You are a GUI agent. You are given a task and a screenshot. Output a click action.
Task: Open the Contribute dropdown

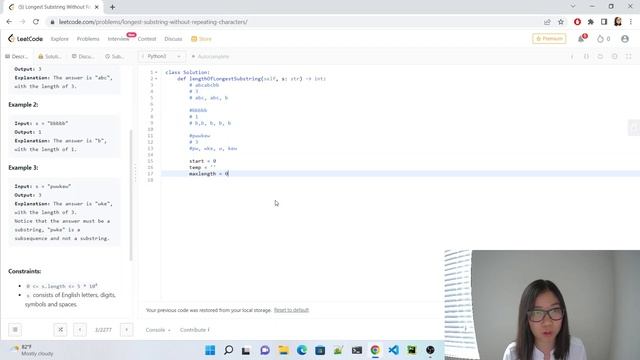click(195, 330)
